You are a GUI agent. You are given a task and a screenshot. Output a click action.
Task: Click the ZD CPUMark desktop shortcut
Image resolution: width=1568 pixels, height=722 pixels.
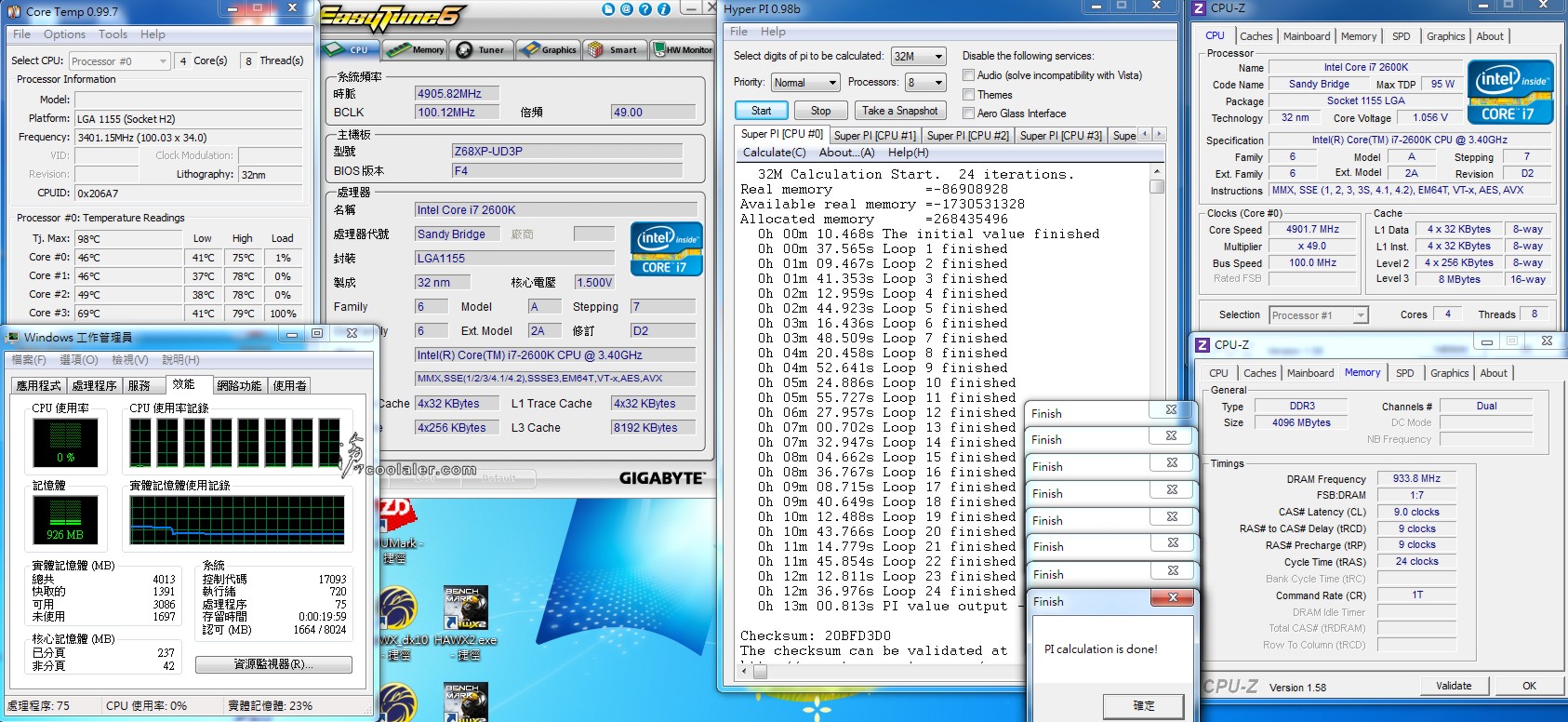(398, 532)
